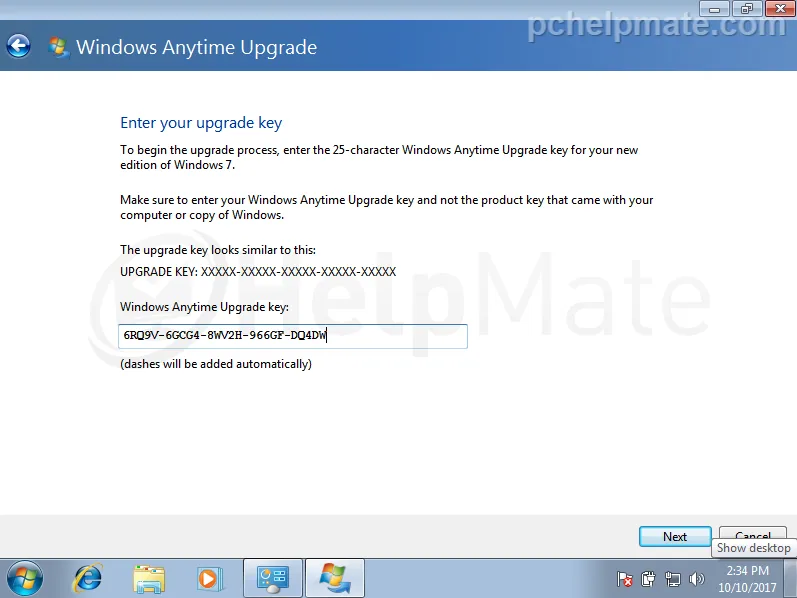
Task: Click the Show desktop strip at the taskbar end
Action: 790,578
